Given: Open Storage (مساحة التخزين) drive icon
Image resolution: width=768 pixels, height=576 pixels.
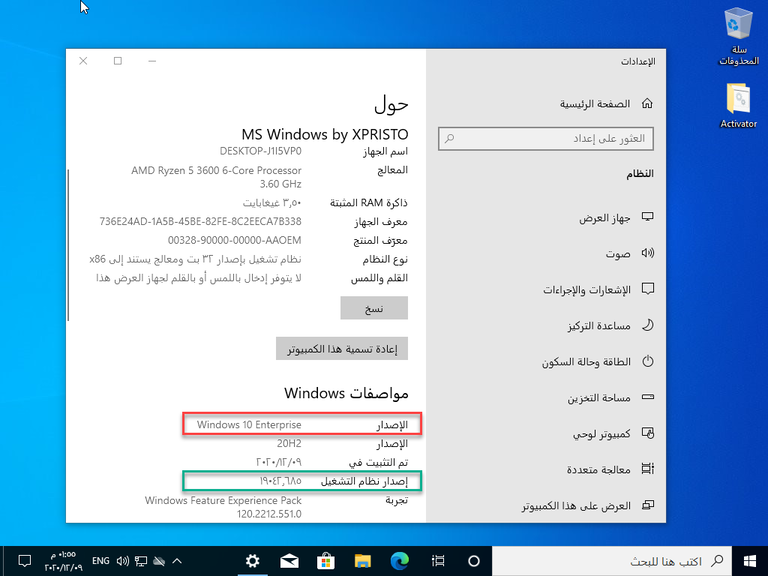Looking at the screenshot, I should 648,397.
